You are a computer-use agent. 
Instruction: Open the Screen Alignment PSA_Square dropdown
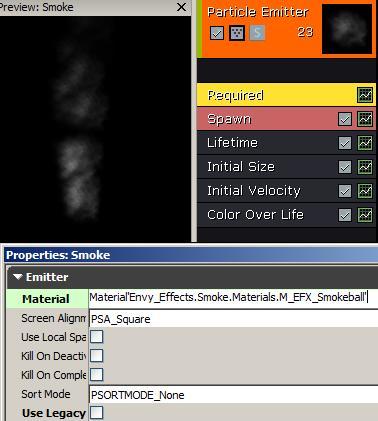[233, 319]
